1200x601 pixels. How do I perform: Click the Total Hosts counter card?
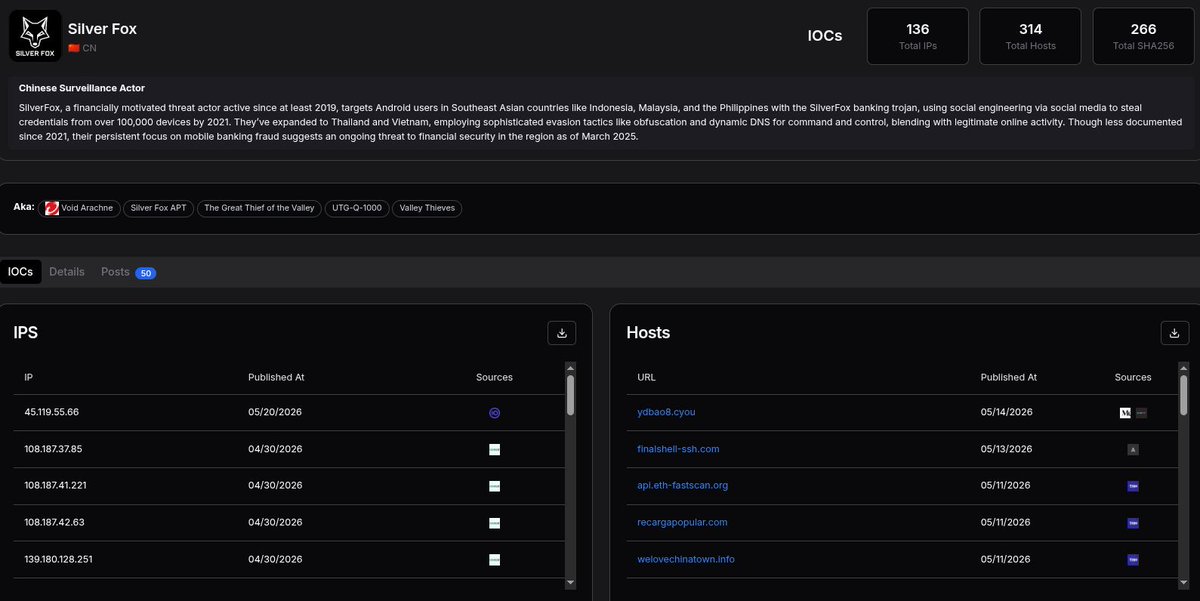[1030, 36]
